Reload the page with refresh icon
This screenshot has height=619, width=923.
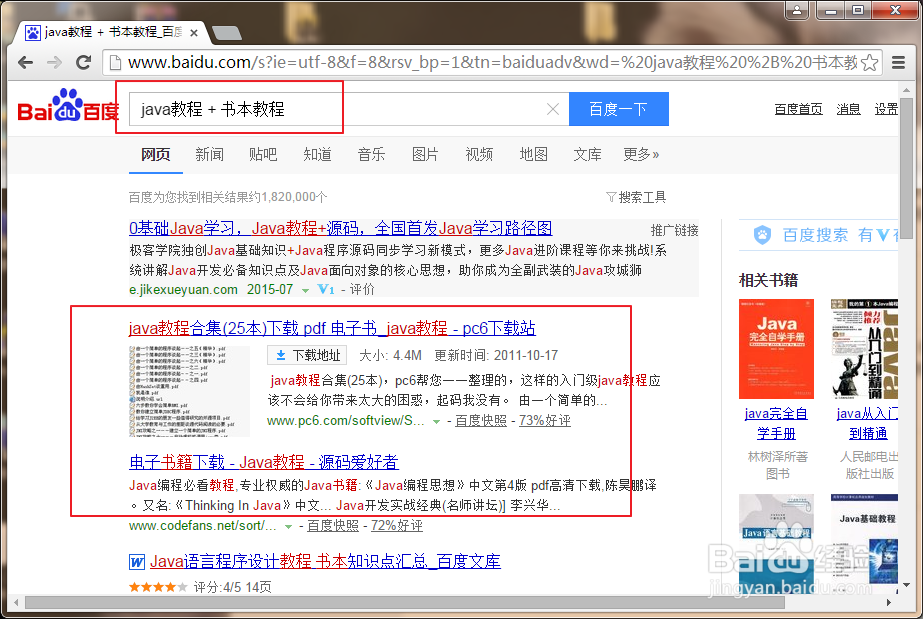coord(84,62)
